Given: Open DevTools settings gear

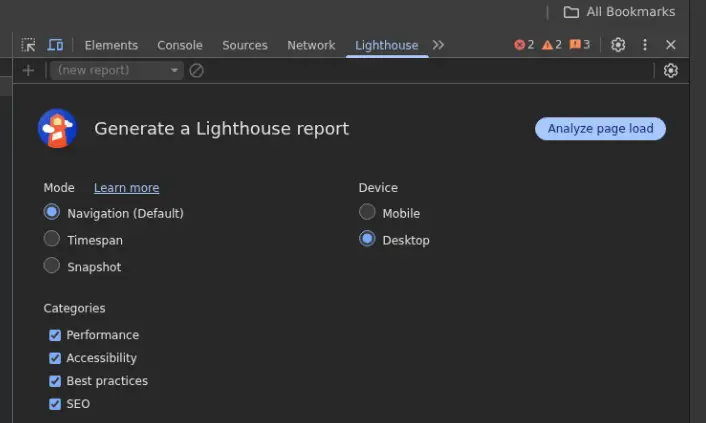Looking at the screenshot, I should [618, 45].
